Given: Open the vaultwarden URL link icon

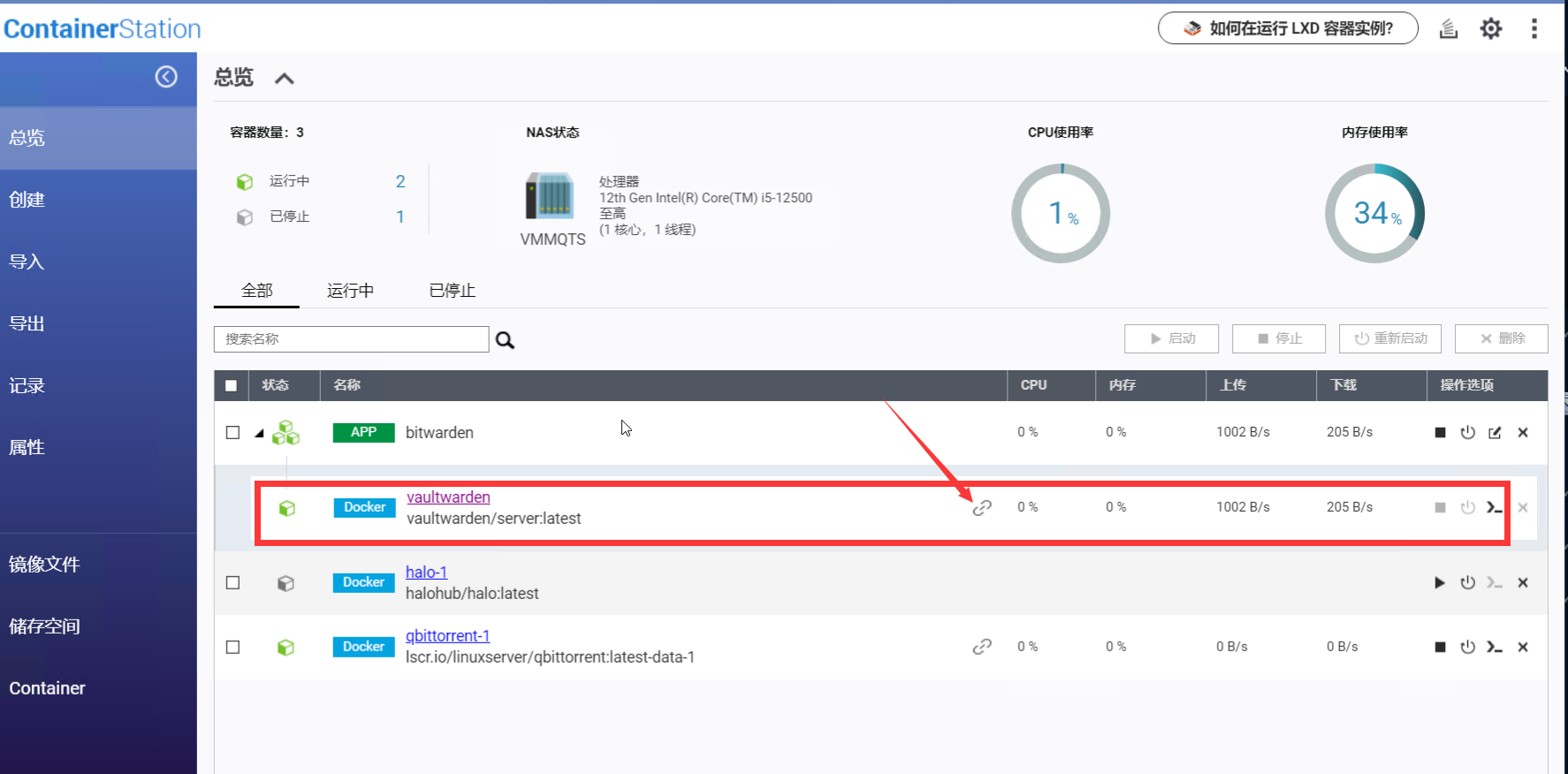Looking at the screenshot, I should tap(982, 508).
